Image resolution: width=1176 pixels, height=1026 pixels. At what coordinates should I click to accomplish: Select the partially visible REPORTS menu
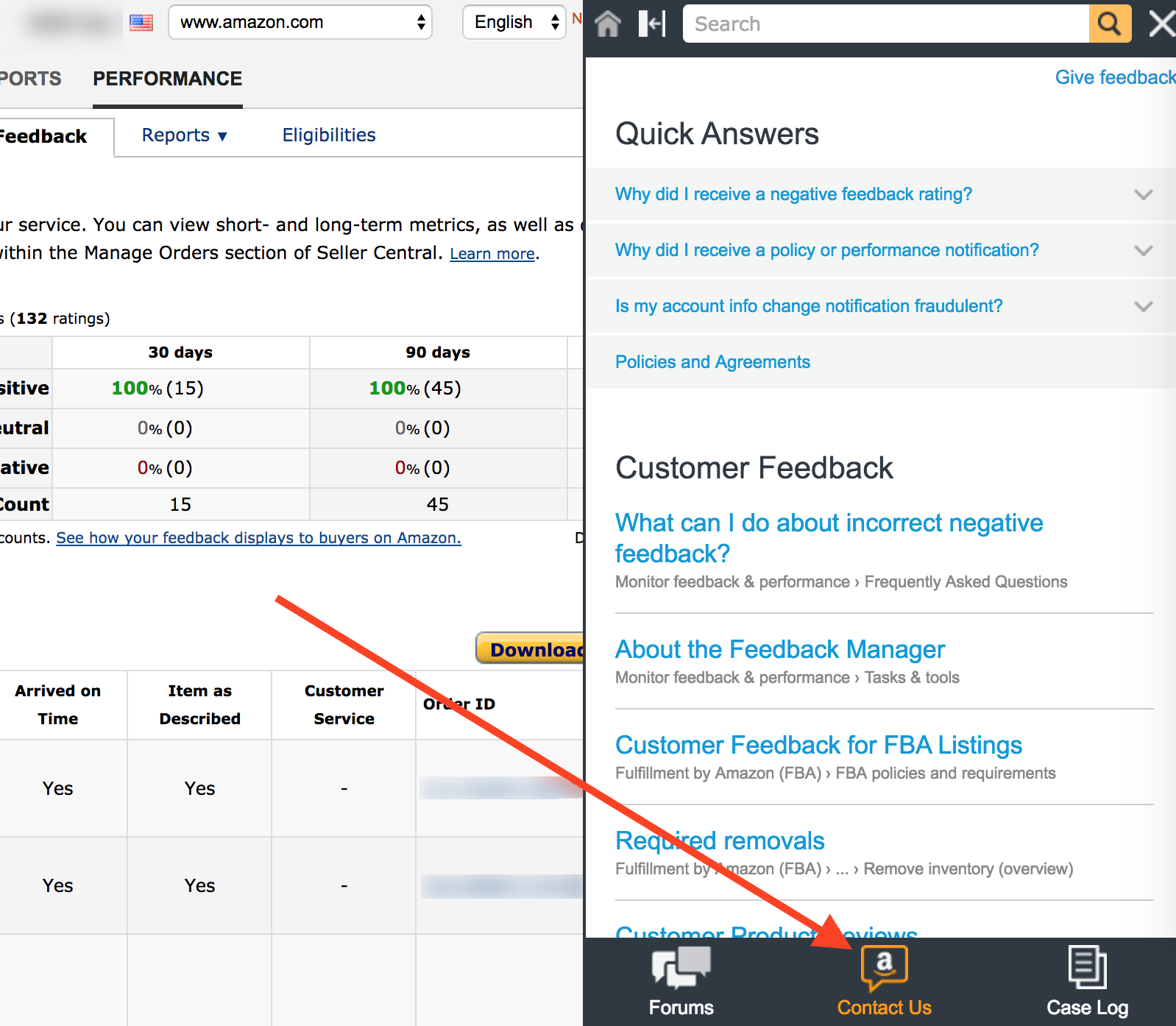[30, 79]
